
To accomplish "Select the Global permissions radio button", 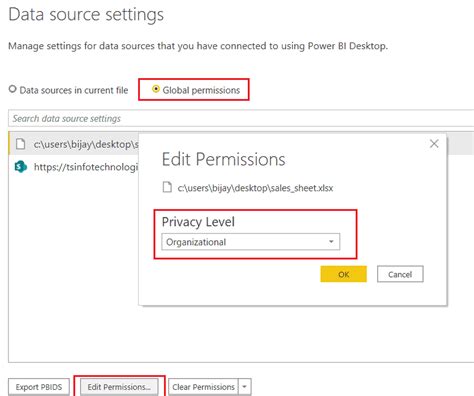I will click(155, 89).
